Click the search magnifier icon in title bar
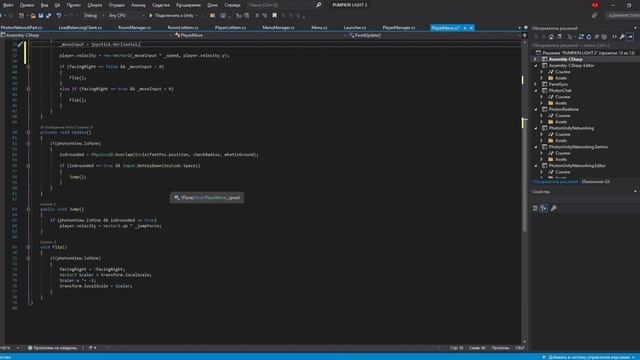The width and height of the screenshot is (640, 360). [319, 5]
